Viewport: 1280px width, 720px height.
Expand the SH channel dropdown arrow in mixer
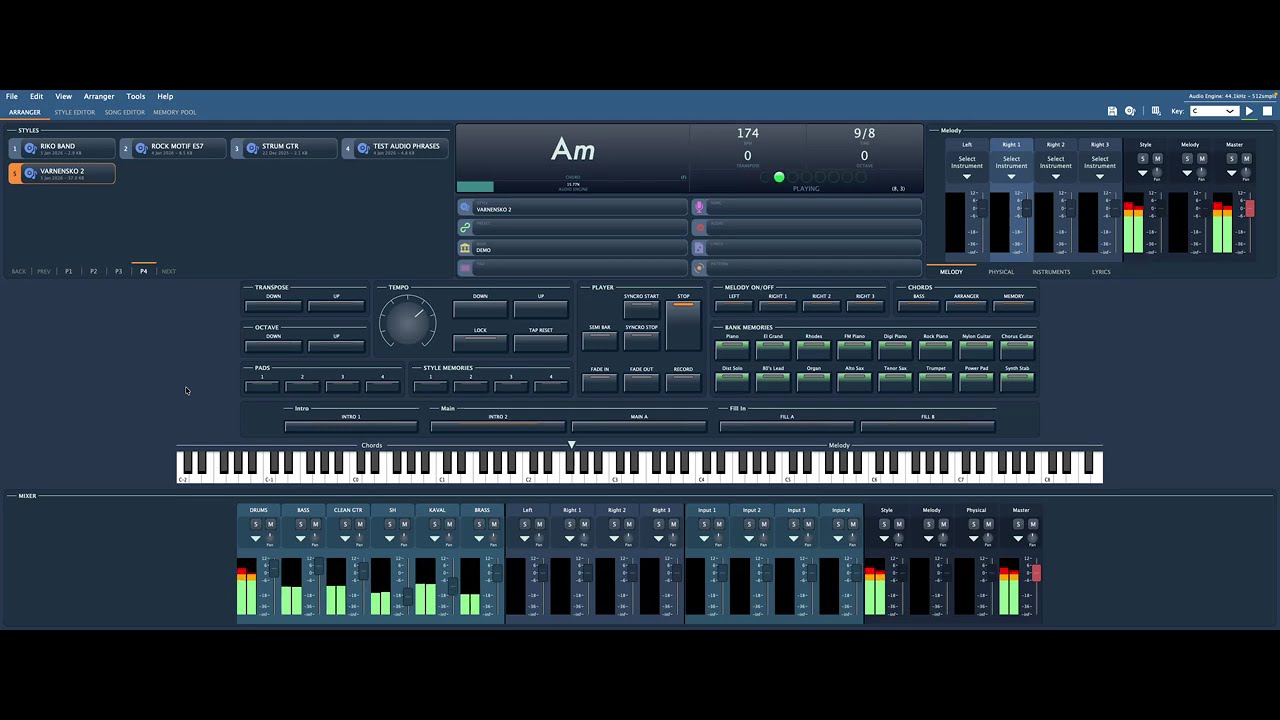tap(389, 539)
